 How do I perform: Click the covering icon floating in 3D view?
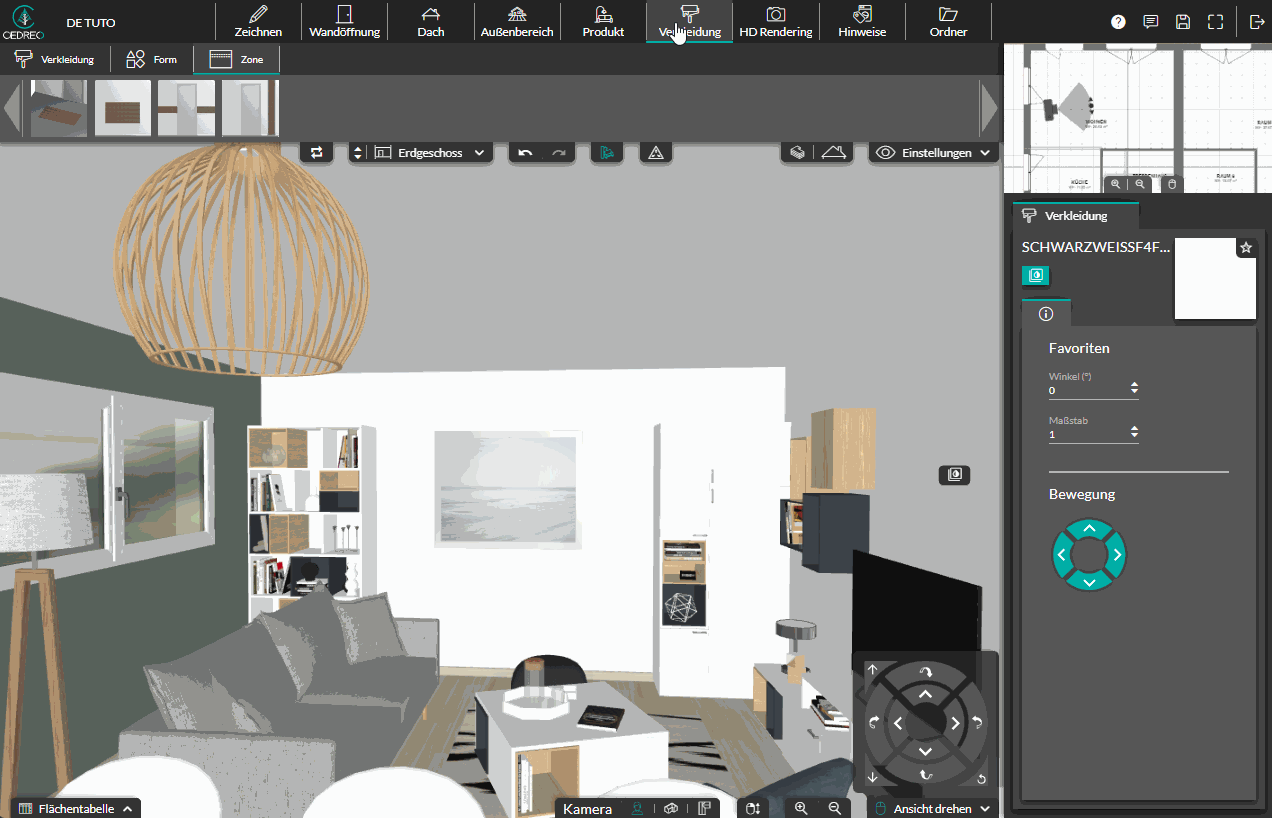[x=955, y=475]
